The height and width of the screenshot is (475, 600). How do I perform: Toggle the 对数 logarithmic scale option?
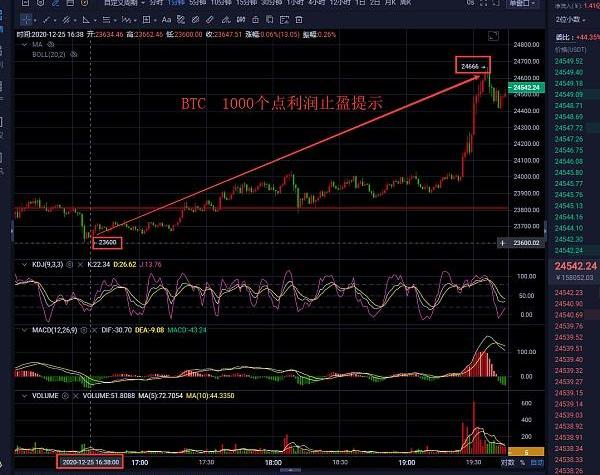pyautogui.click(x=510, y=464)
